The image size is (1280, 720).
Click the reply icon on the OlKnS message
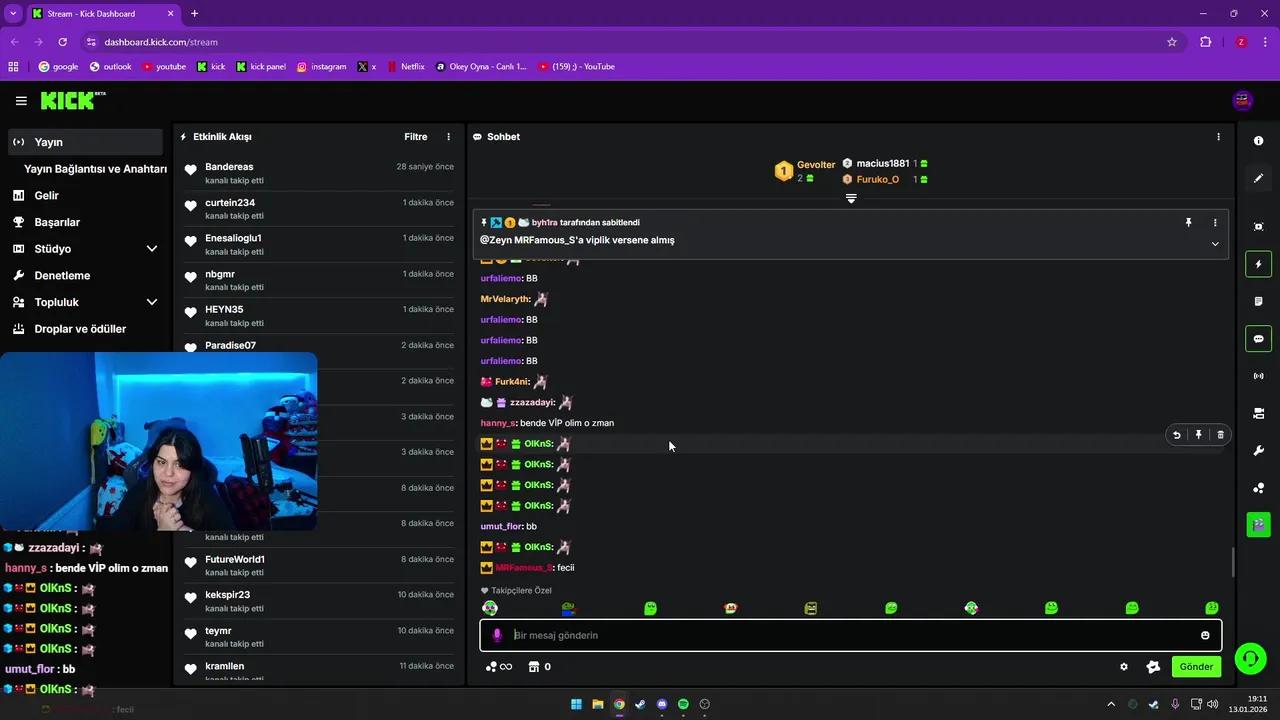click(1176, 434)
